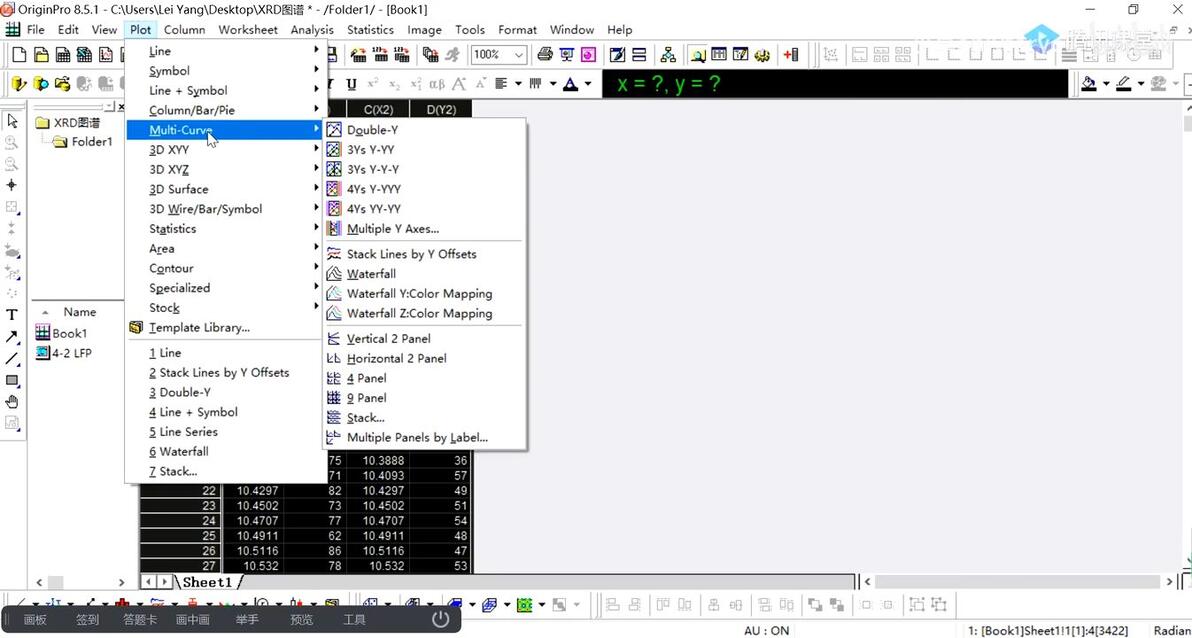The width and height of the screenshot is (1192, 638).
Task: Click the Font Color A icon
Action: pyautogui.click(x=570, y=84)
